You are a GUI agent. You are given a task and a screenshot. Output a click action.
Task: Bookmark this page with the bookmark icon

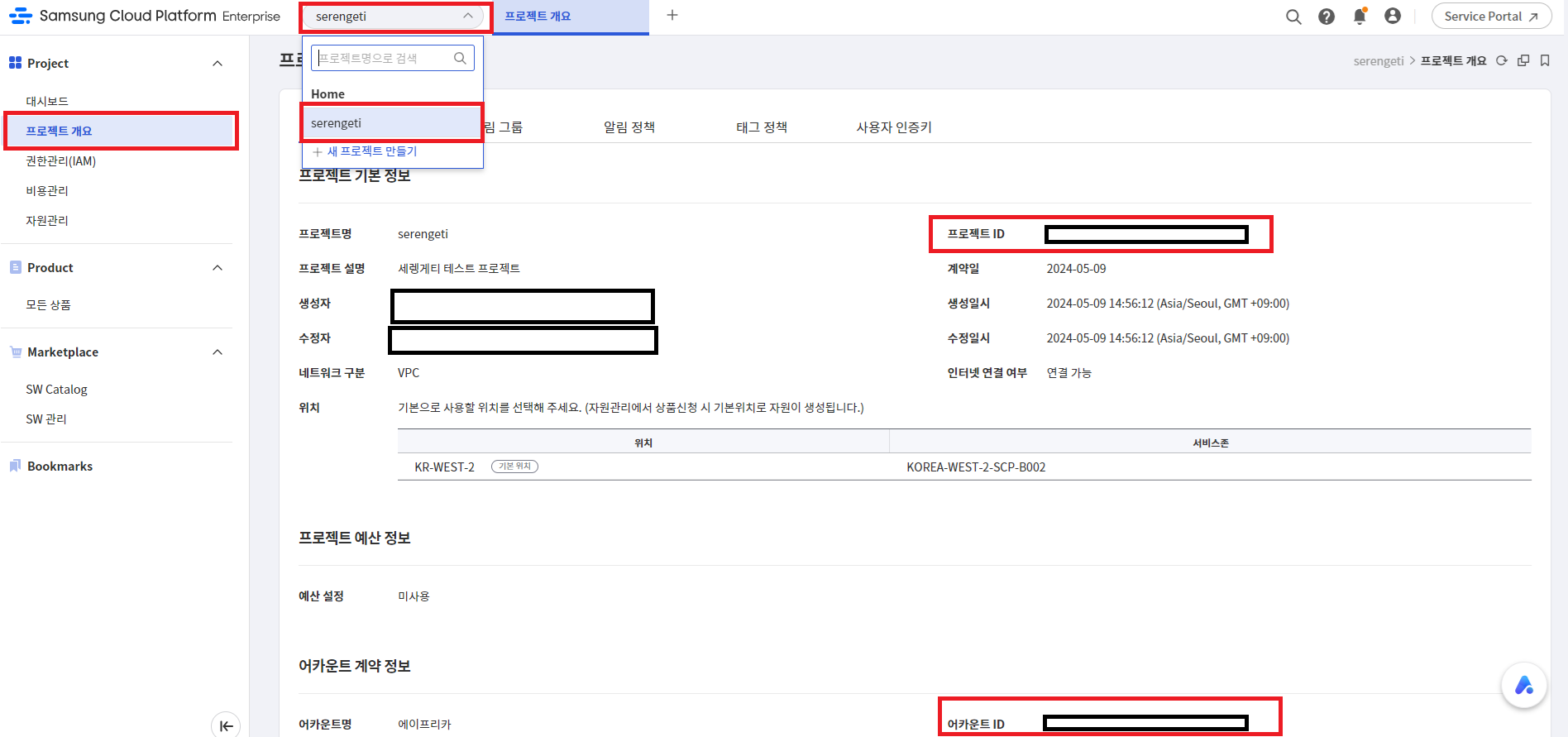[1545, 60]
